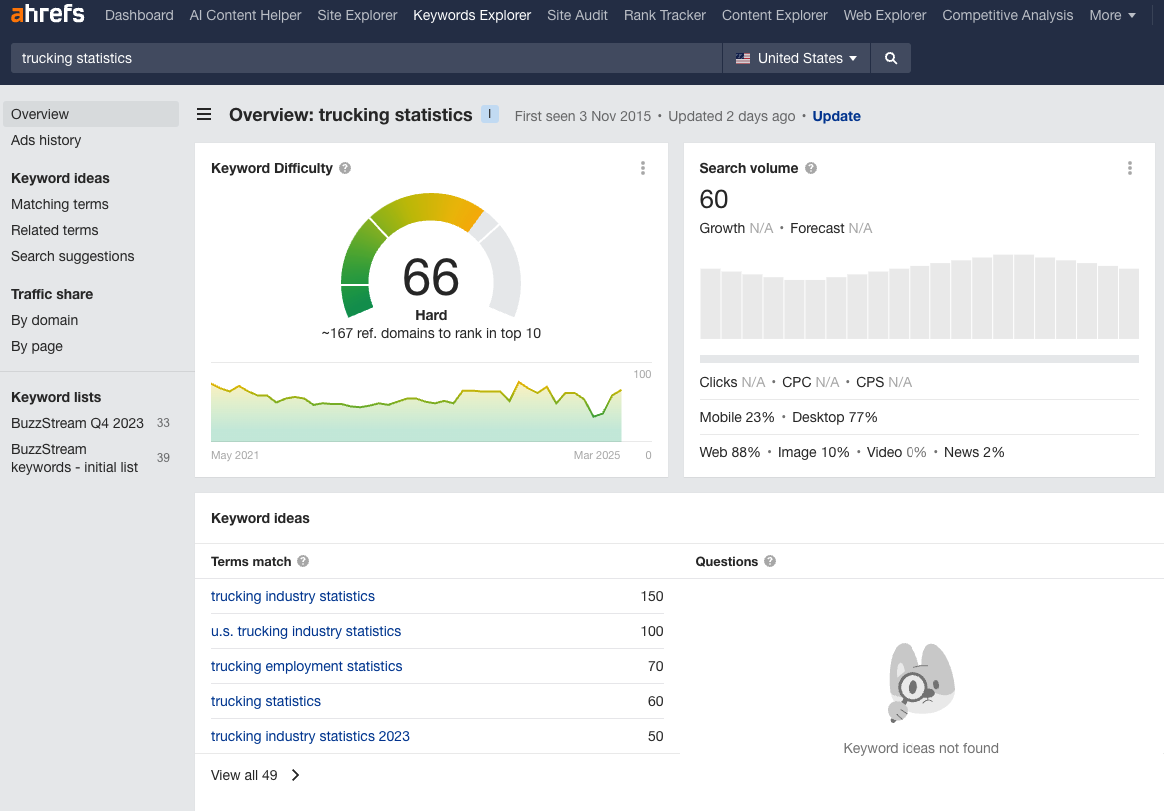Open the hamburger menu beside the Overview heading
The width and height of the screenshot is (1164, 811).
tap(204, 114)
